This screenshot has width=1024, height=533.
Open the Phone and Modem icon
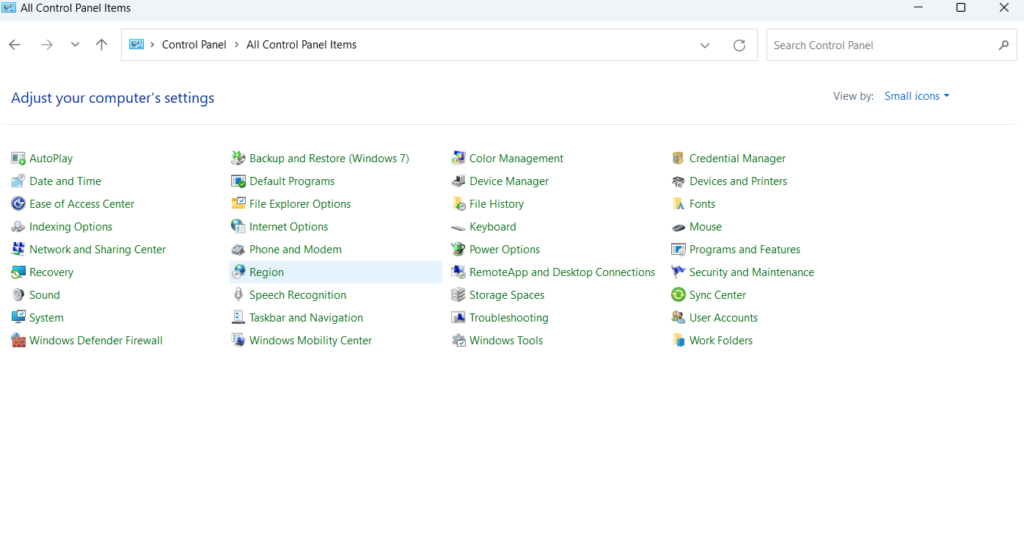[238, 250]
